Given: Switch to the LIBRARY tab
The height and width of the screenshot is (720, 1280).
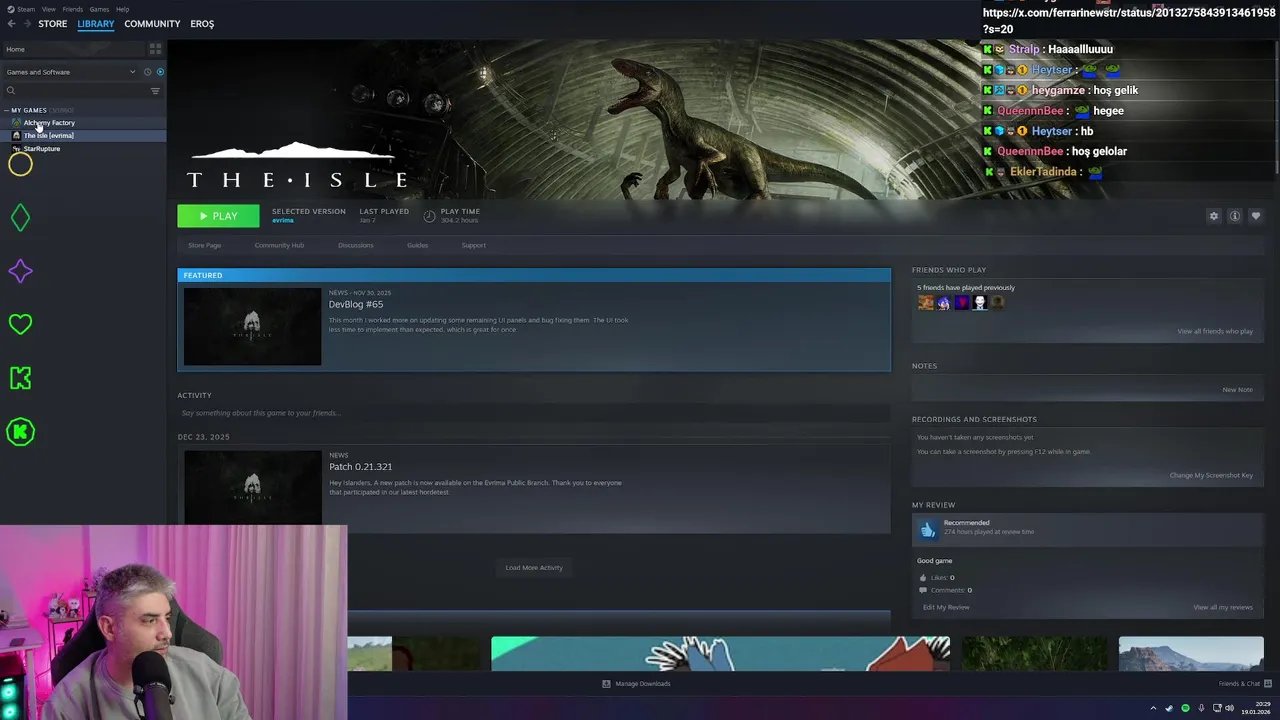Looking at the screenshot, I should tap(96, 24).
